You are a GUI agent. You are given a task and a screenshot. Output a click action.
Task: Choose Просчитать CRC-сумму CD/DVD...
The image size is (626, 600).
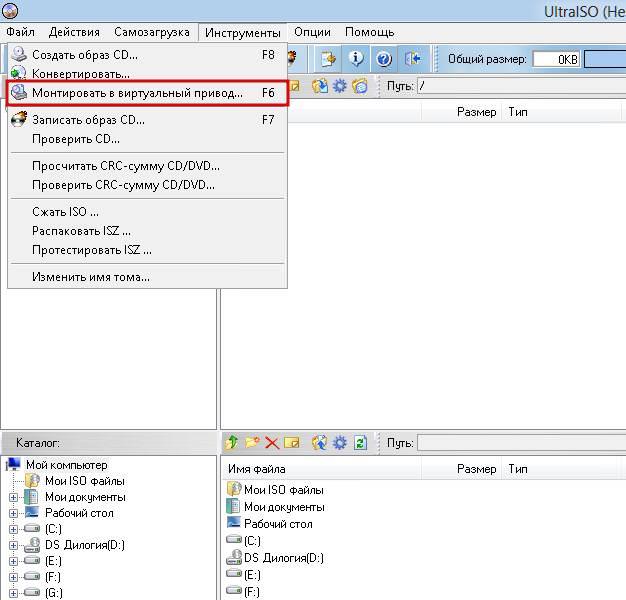coord(147,166)
